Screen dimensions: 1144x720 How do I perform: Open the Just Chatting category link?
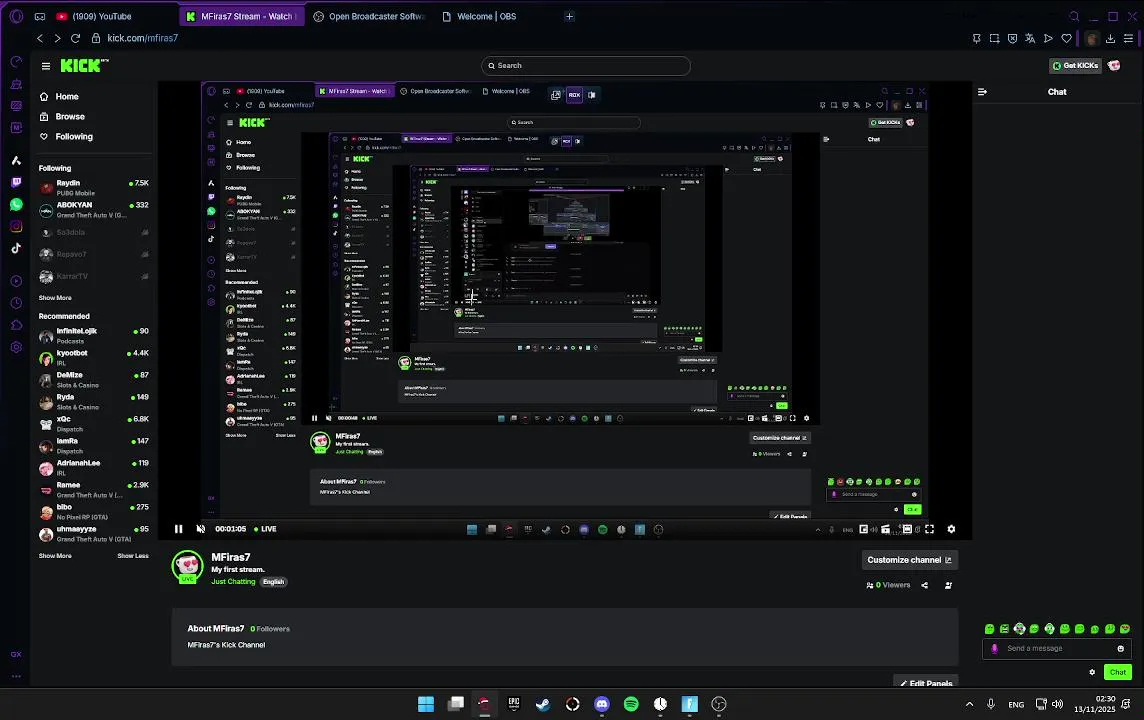[233, 581]
